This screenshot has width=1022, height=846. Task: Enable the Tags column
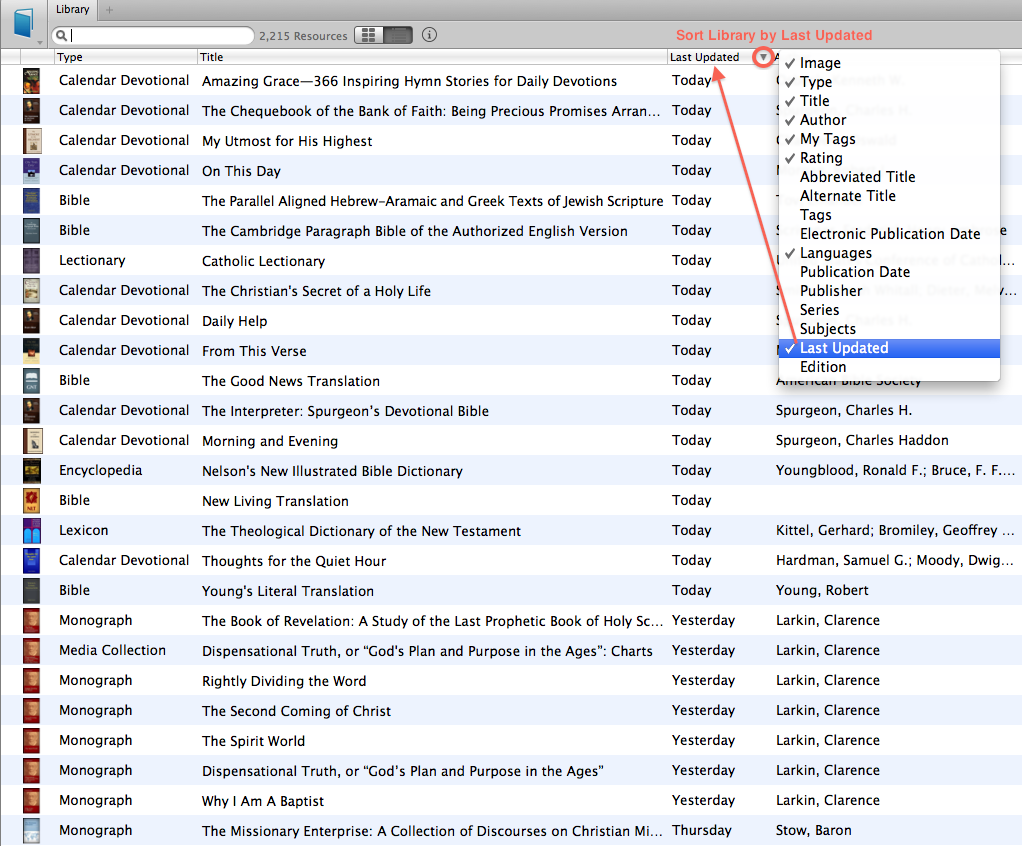889,215
